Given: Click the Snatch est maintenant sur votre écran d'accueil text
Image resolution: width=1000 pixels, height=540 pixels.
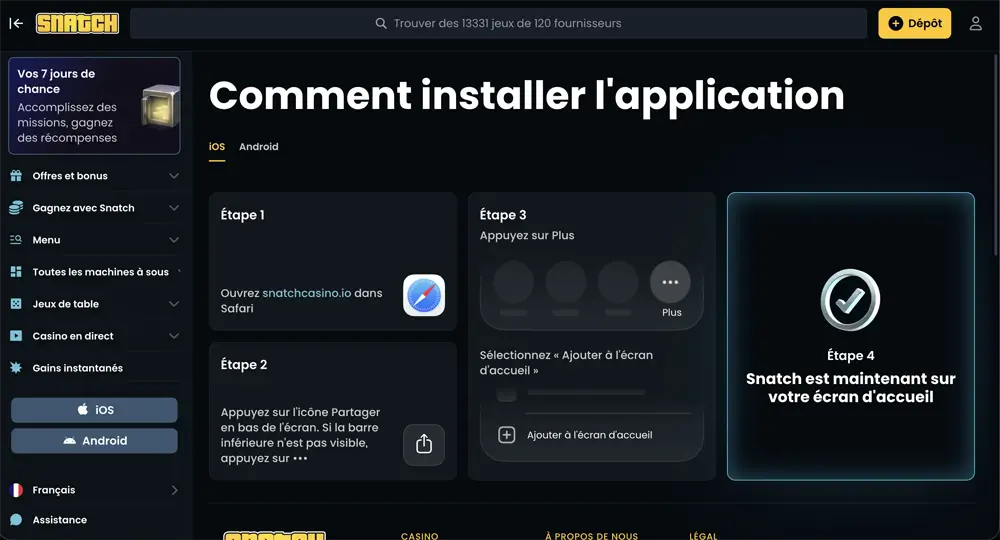Looking at the screenshot, I should (x=850, y=388).
